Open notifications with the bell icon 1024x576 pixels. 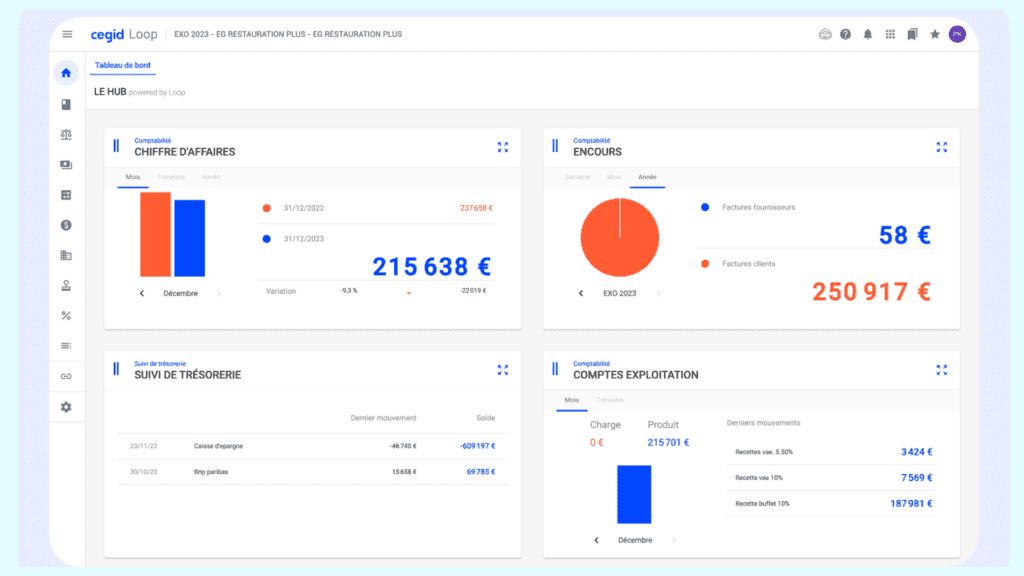(867, 34)
